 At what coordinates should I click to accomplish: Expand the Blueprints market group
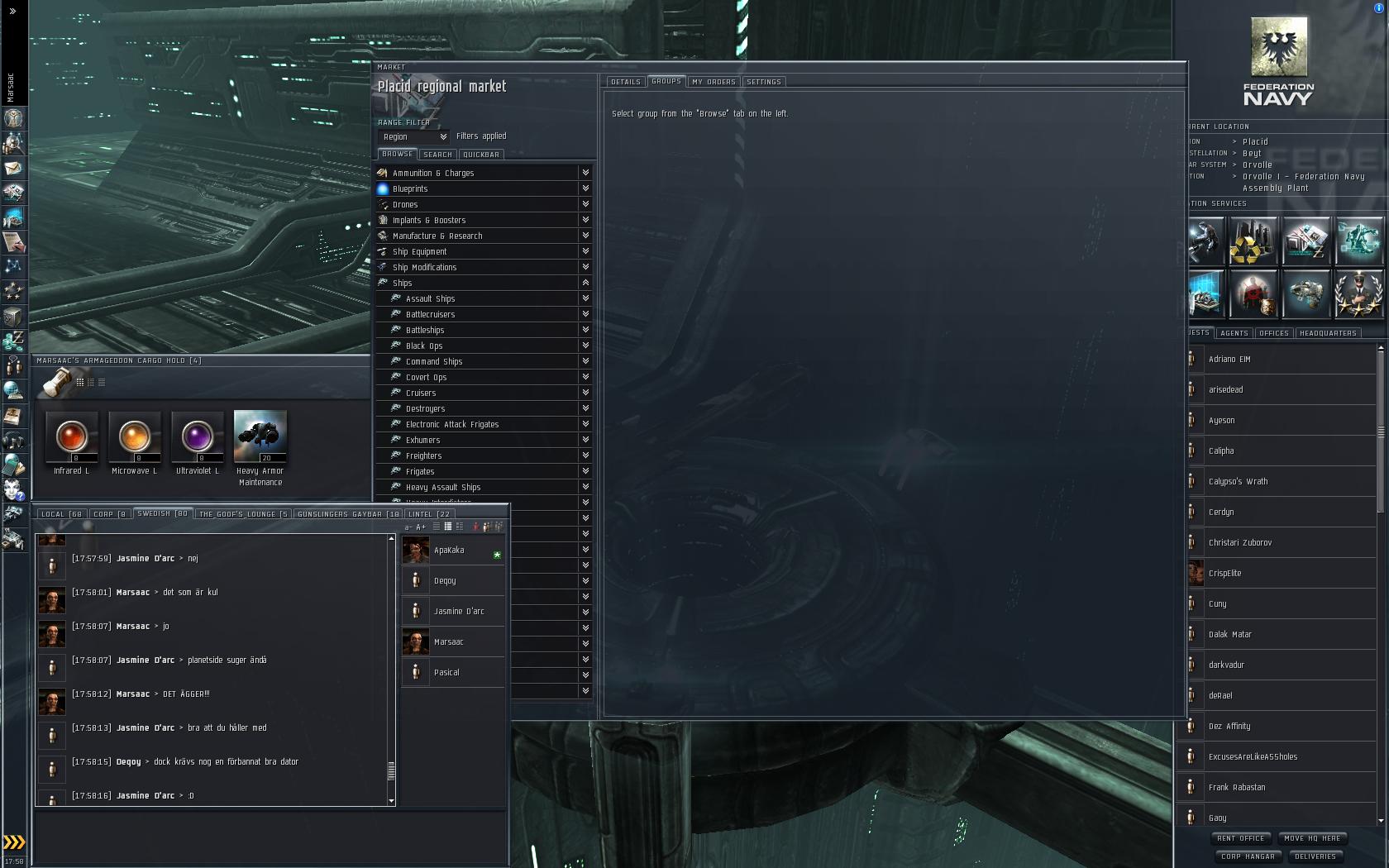click(585, 188)
